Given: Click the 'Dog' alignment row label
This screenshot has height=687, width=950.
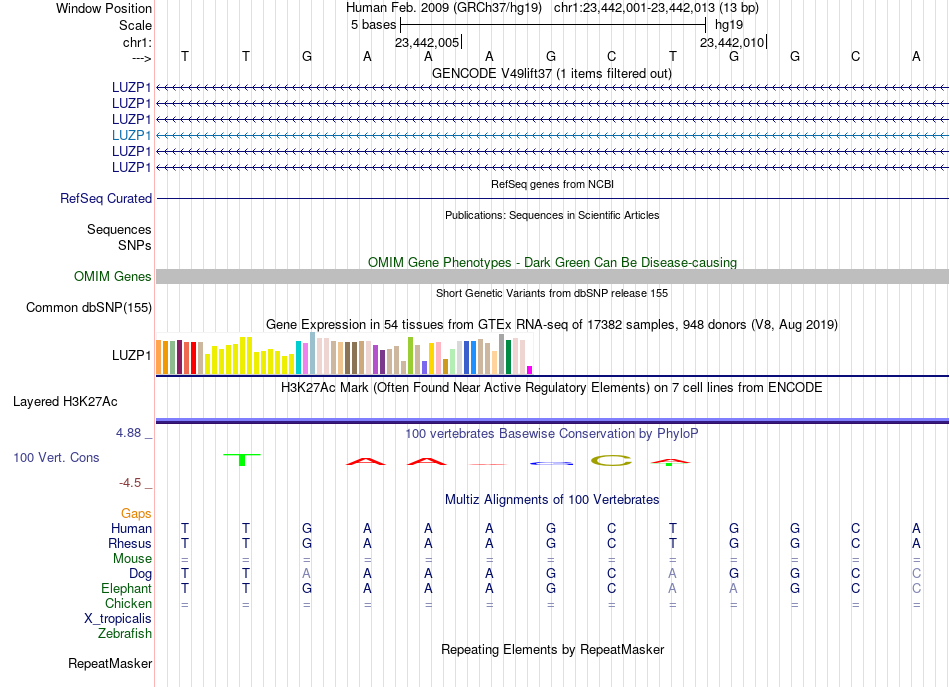Looking at the screenshot, I should (x=140, y=573).
